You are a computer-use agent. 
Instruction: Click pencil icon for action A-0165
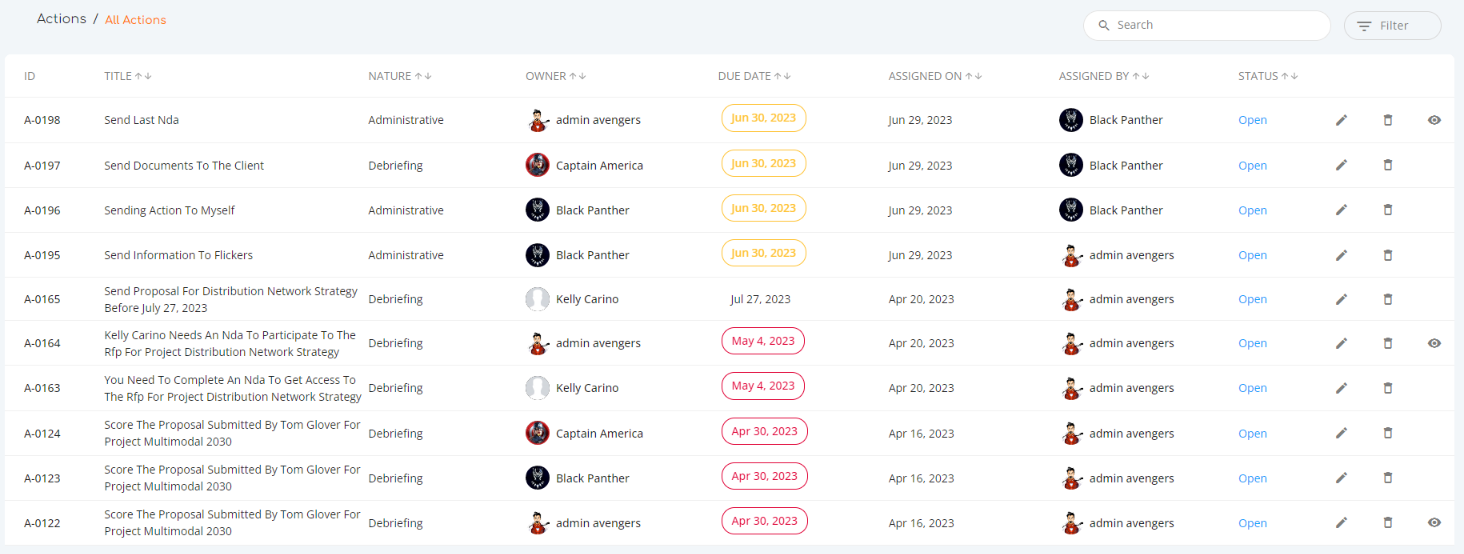[x=1341, y=299]
